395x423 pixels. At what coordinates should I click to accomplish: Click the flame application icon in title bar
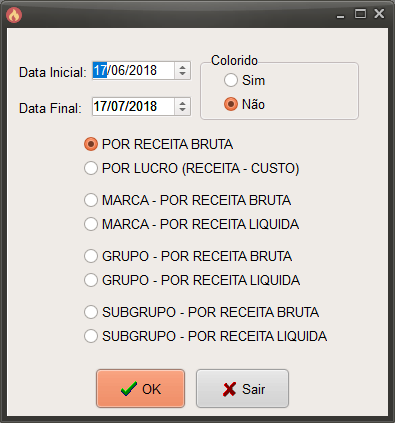pyautogui.click(x=14, y=15)
